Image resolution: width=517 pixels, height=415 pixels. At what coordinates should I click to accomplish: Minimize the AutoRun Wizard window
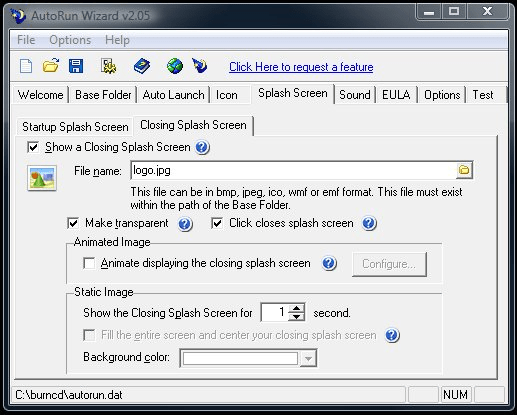click(429, 12)
